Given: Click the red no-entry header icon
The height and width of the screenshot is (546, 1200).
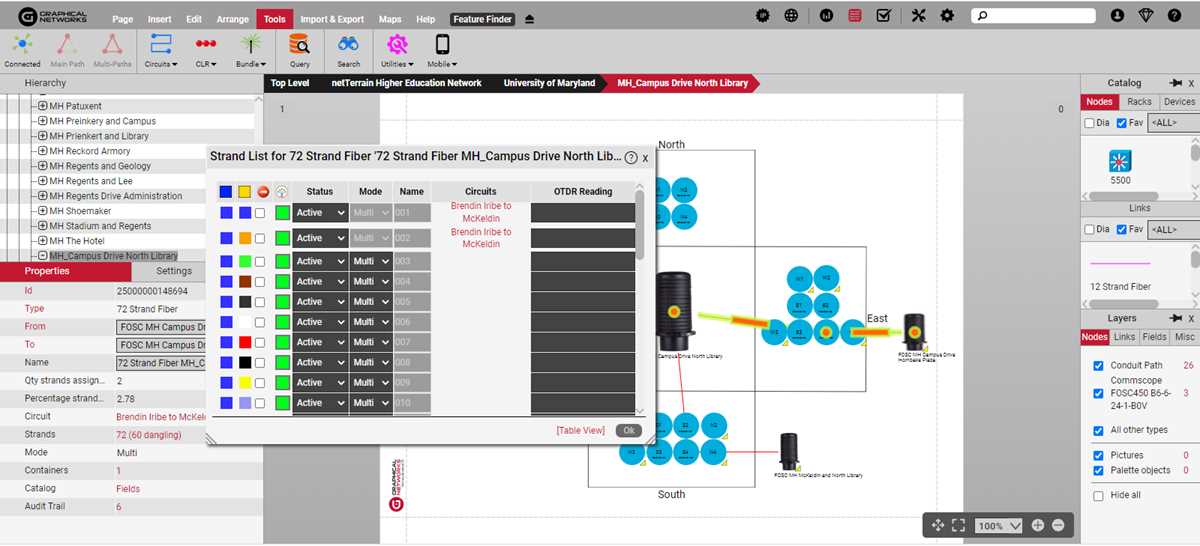Looking at the screenshot, I should pos(263,191).
